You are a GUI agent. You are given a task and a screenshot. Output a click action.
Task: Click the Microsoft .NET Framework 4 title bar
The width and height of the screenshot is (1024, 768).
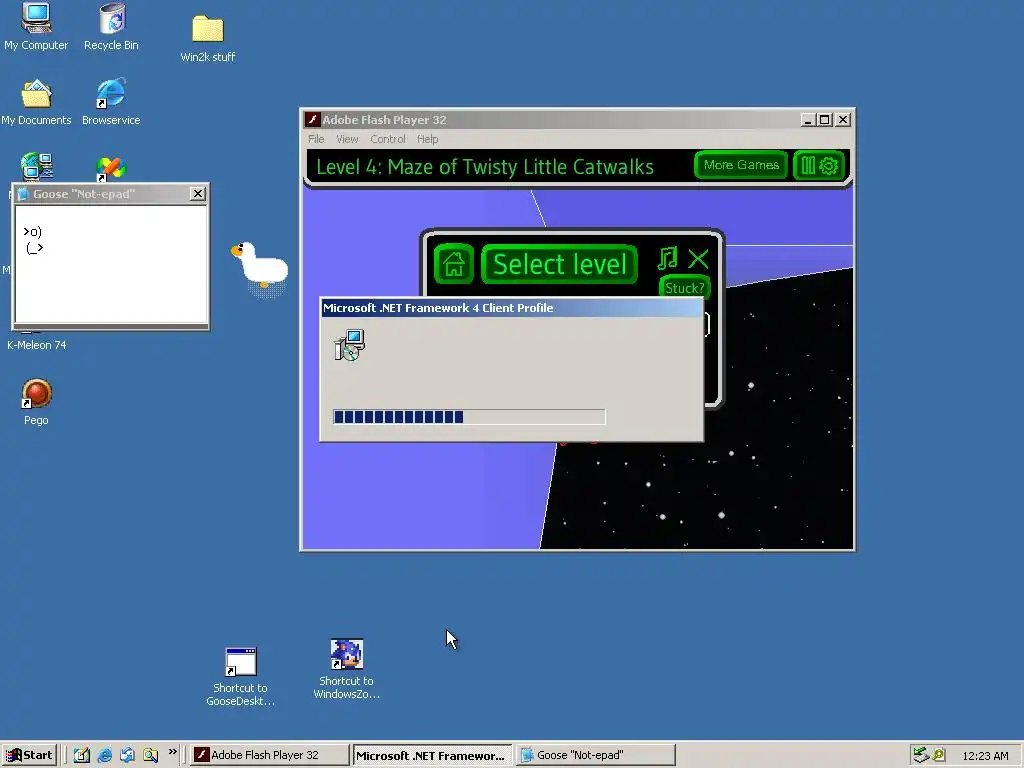[512, 308]
